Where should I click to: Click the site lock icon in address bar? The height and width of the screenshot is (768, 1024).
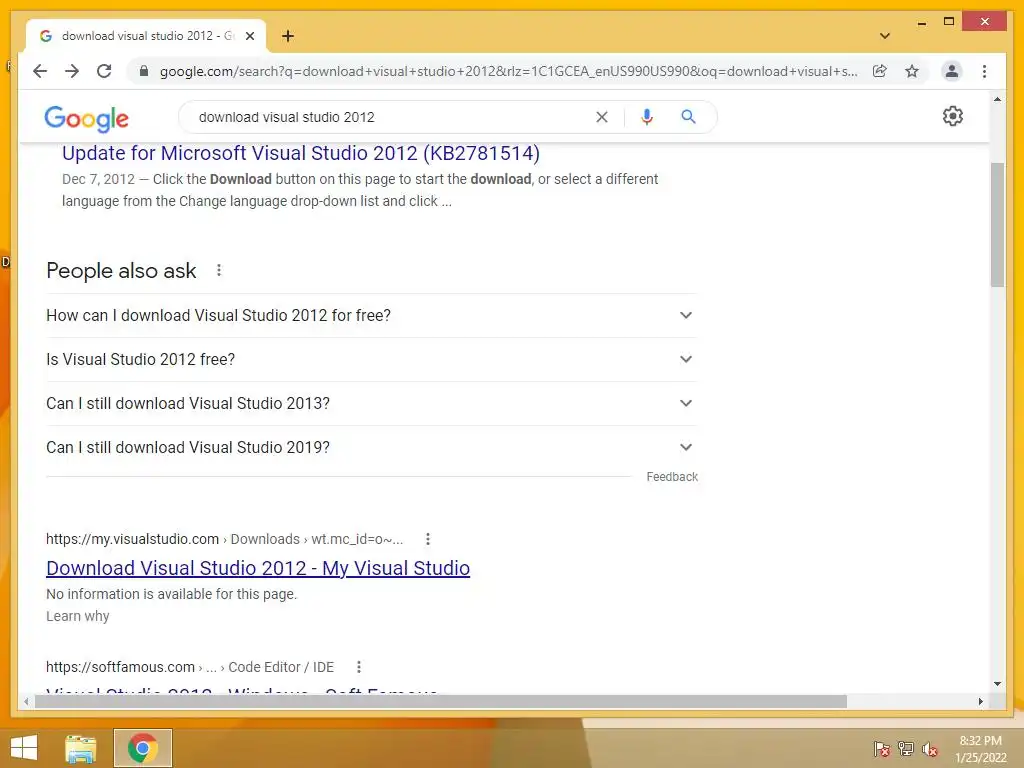click(144, 71)
